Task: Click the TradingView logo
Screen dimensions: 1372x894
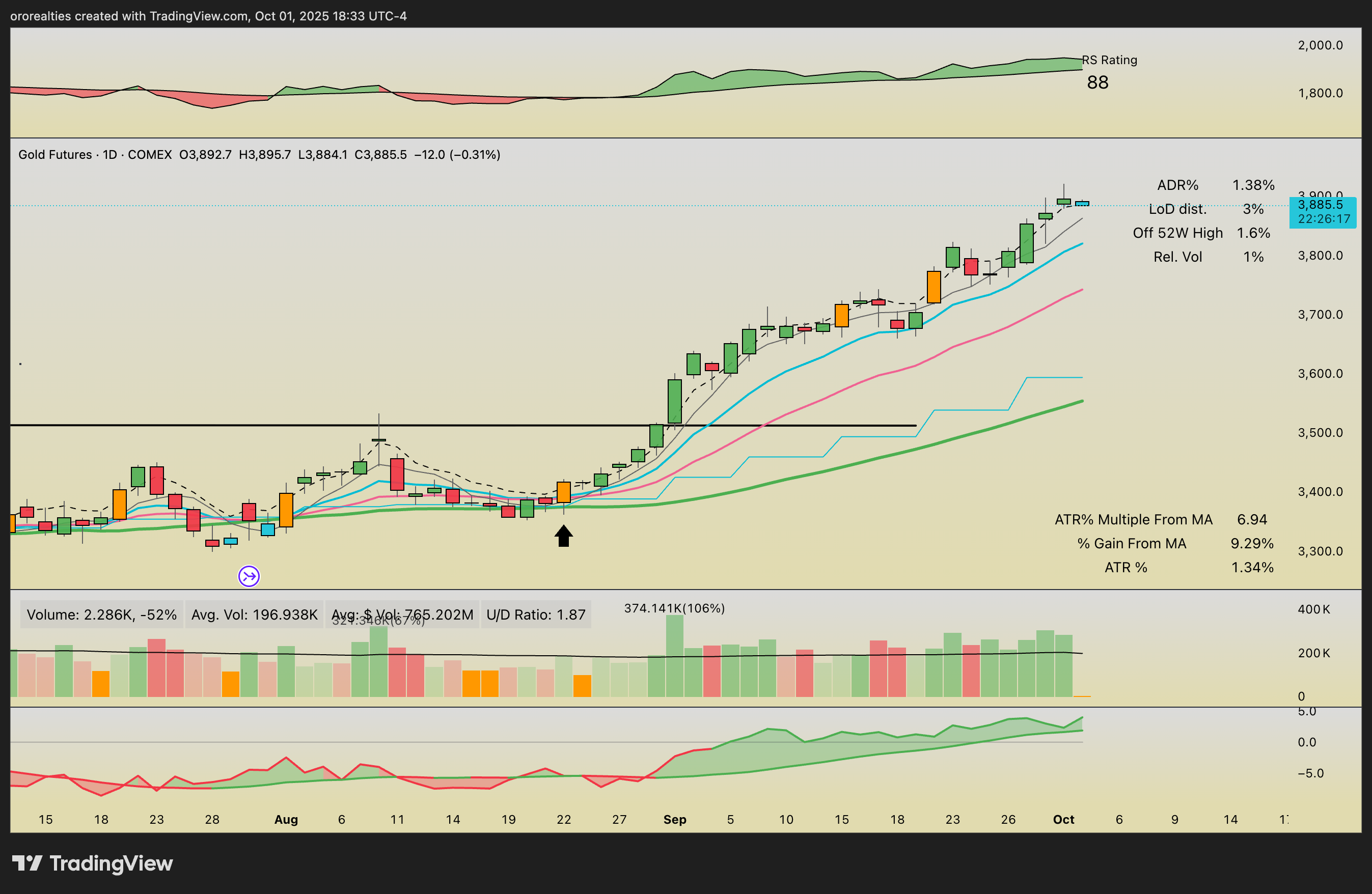Action: coord(92,863)
